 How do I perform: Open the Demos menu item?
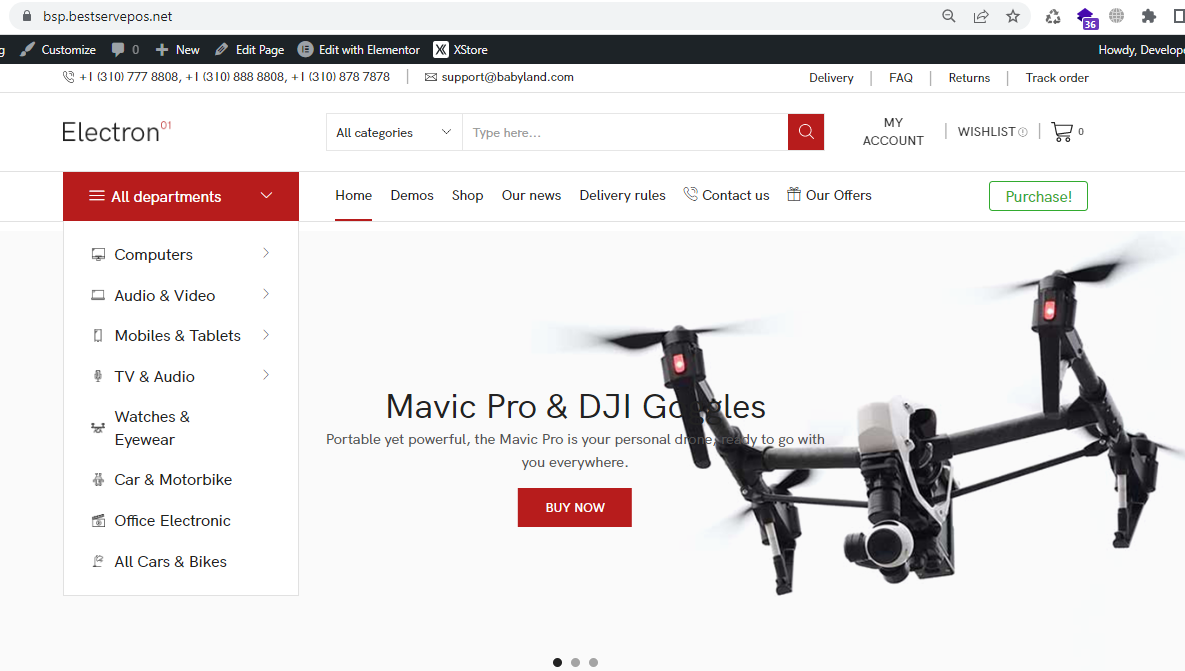[412, 195]
